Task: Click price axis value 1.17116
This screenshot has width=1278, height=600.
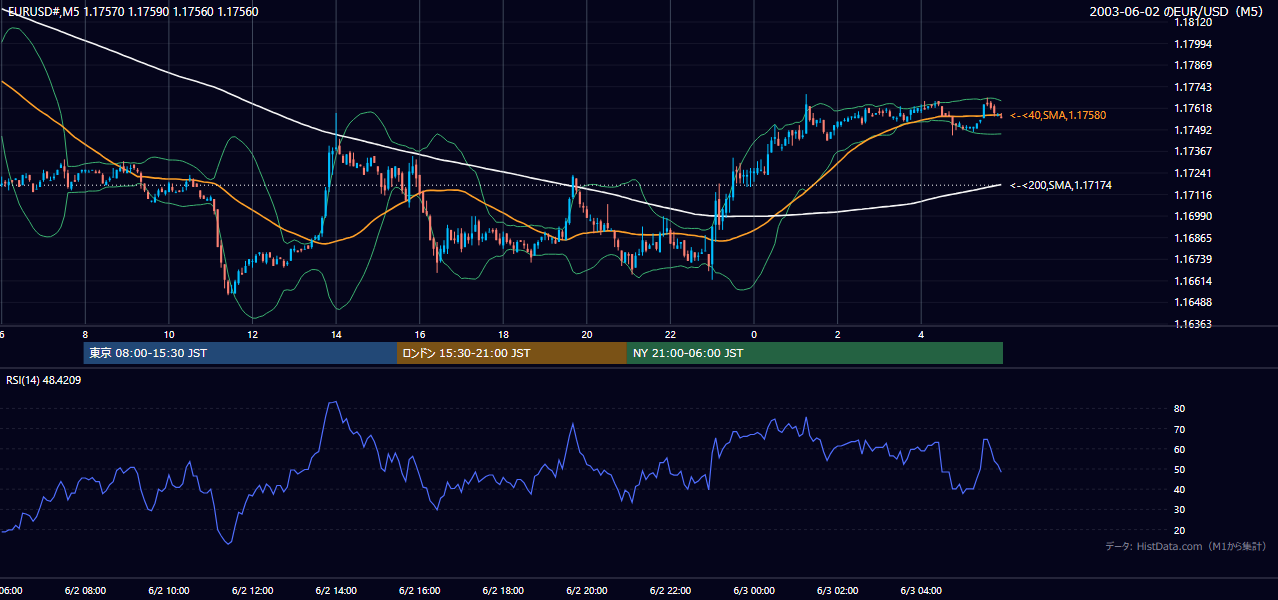Action: (x=1191, y=195)
